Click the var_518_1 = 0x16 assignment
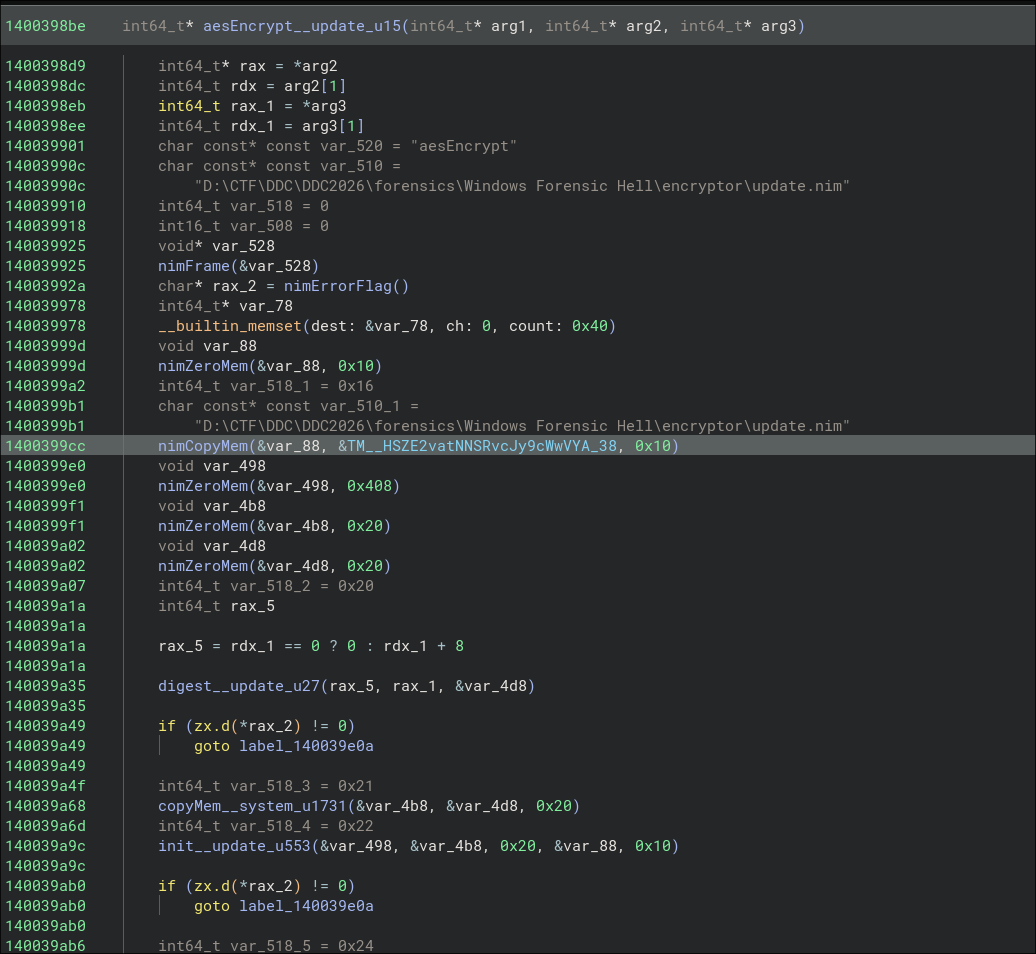The height and width of the screenshot is (954, 1036). coord(266,386)
